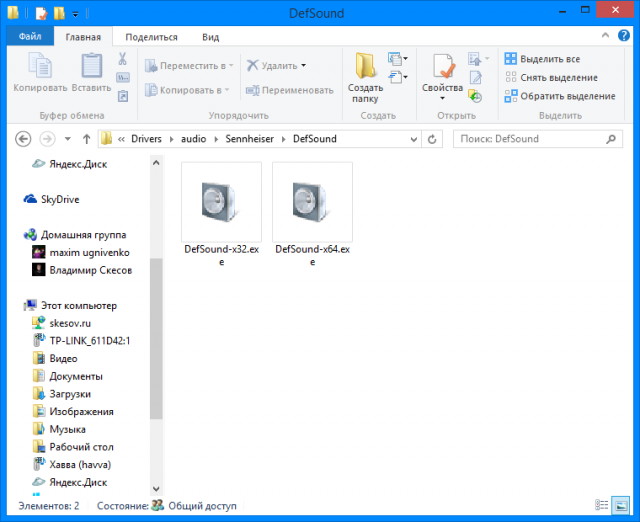
Task: Click the Copy (Копировать) ribbon icon
Action: coord(40,68)
